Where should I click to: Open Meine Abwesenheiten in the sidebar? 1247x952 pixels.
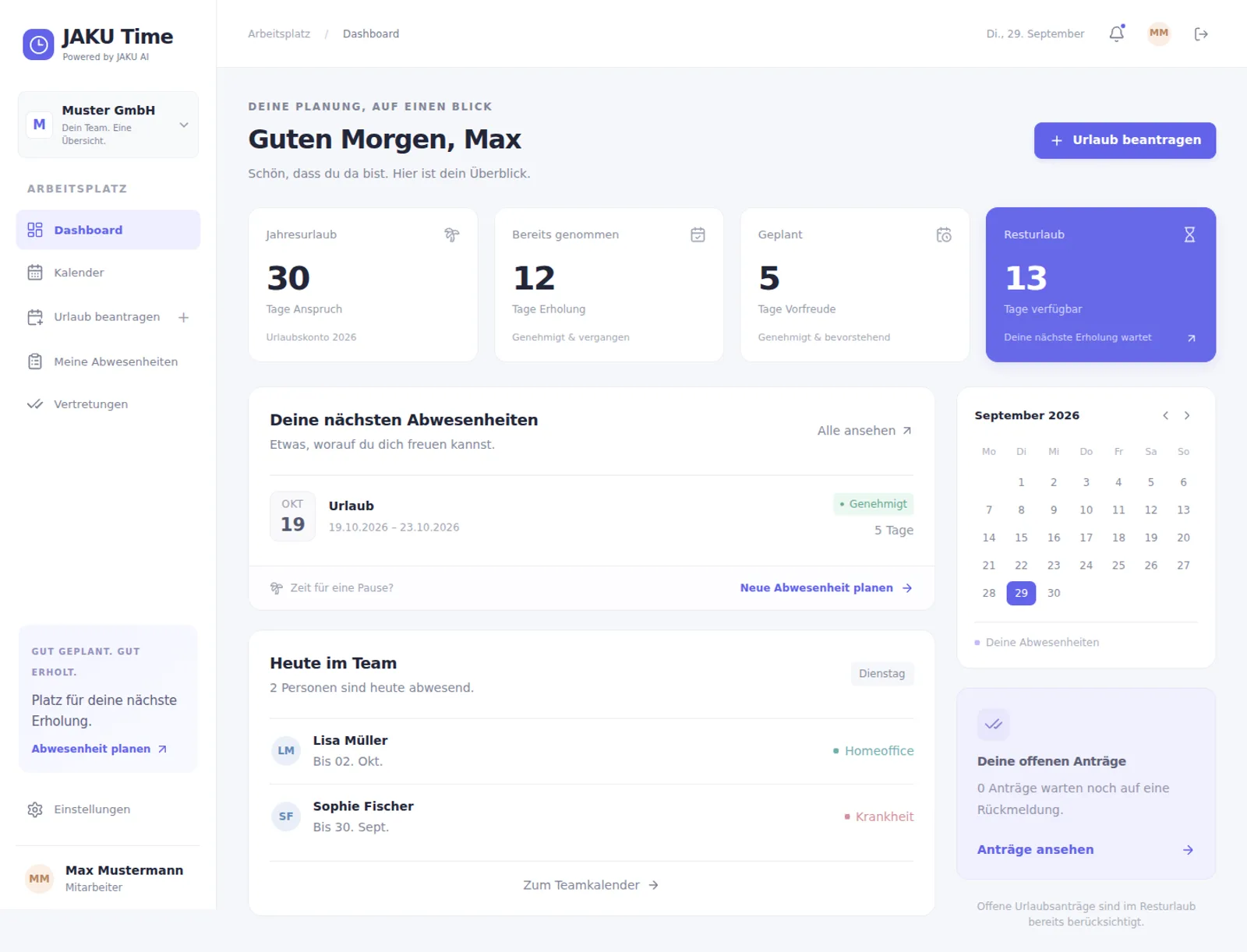pos(108,361)
